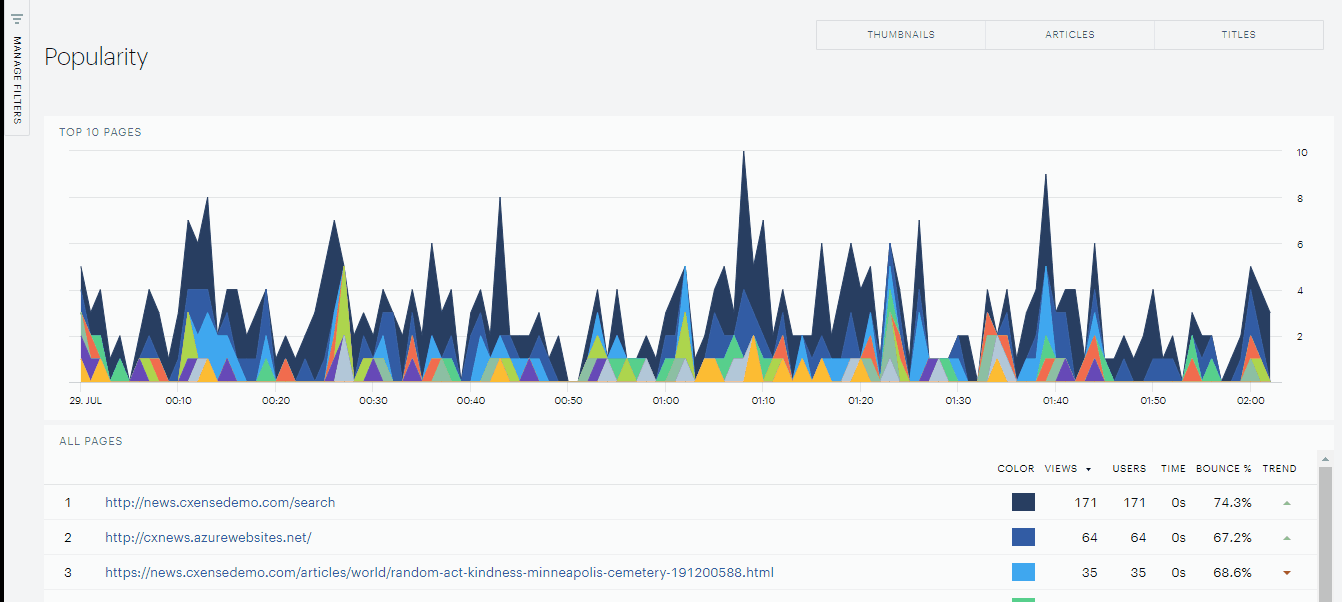Click the medium blue color swatch in row 2

click(1023, 537)
